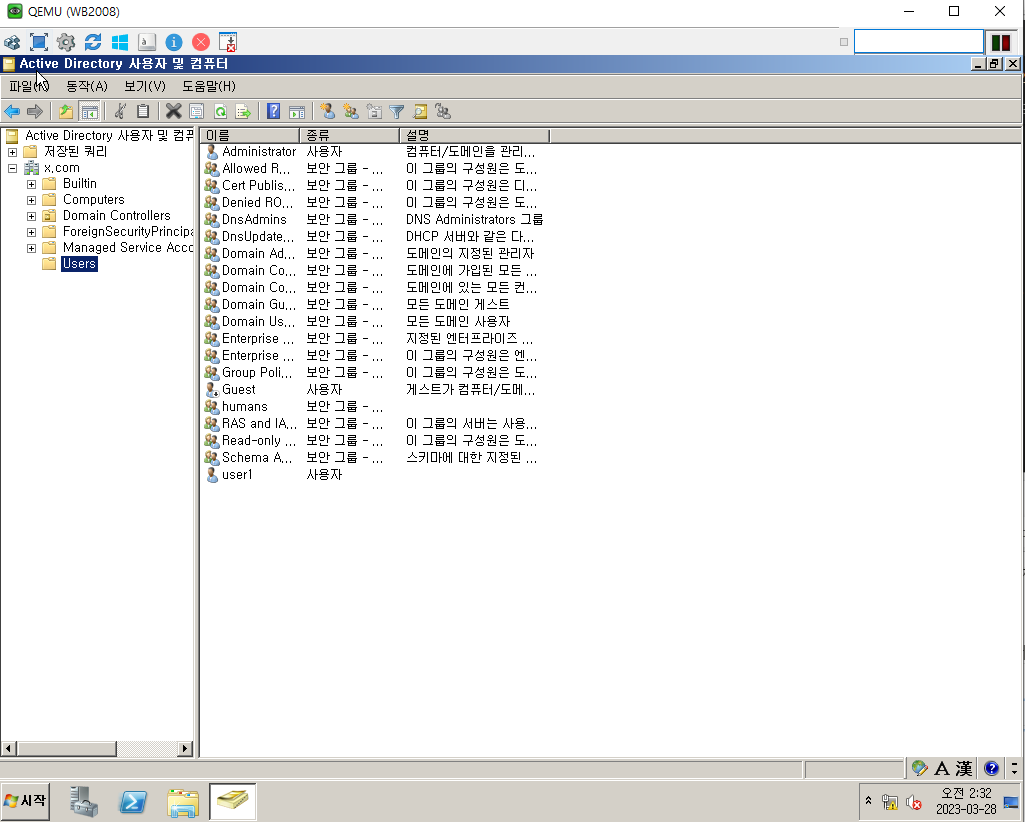1025x822 pixels.
Task: Click the language bar 漢 icon
Action: 964,768
